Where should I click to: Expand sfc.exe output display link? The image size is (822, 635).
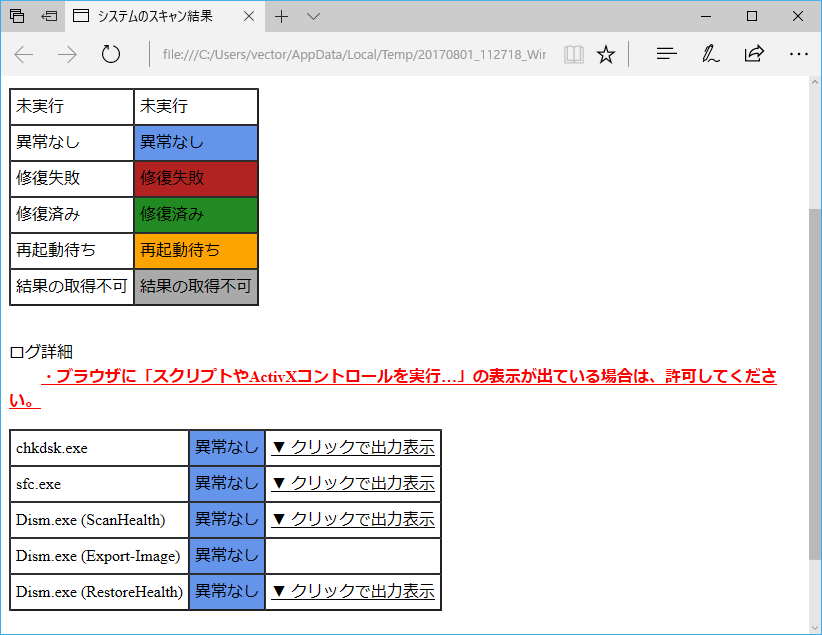[x=353, y=483]
